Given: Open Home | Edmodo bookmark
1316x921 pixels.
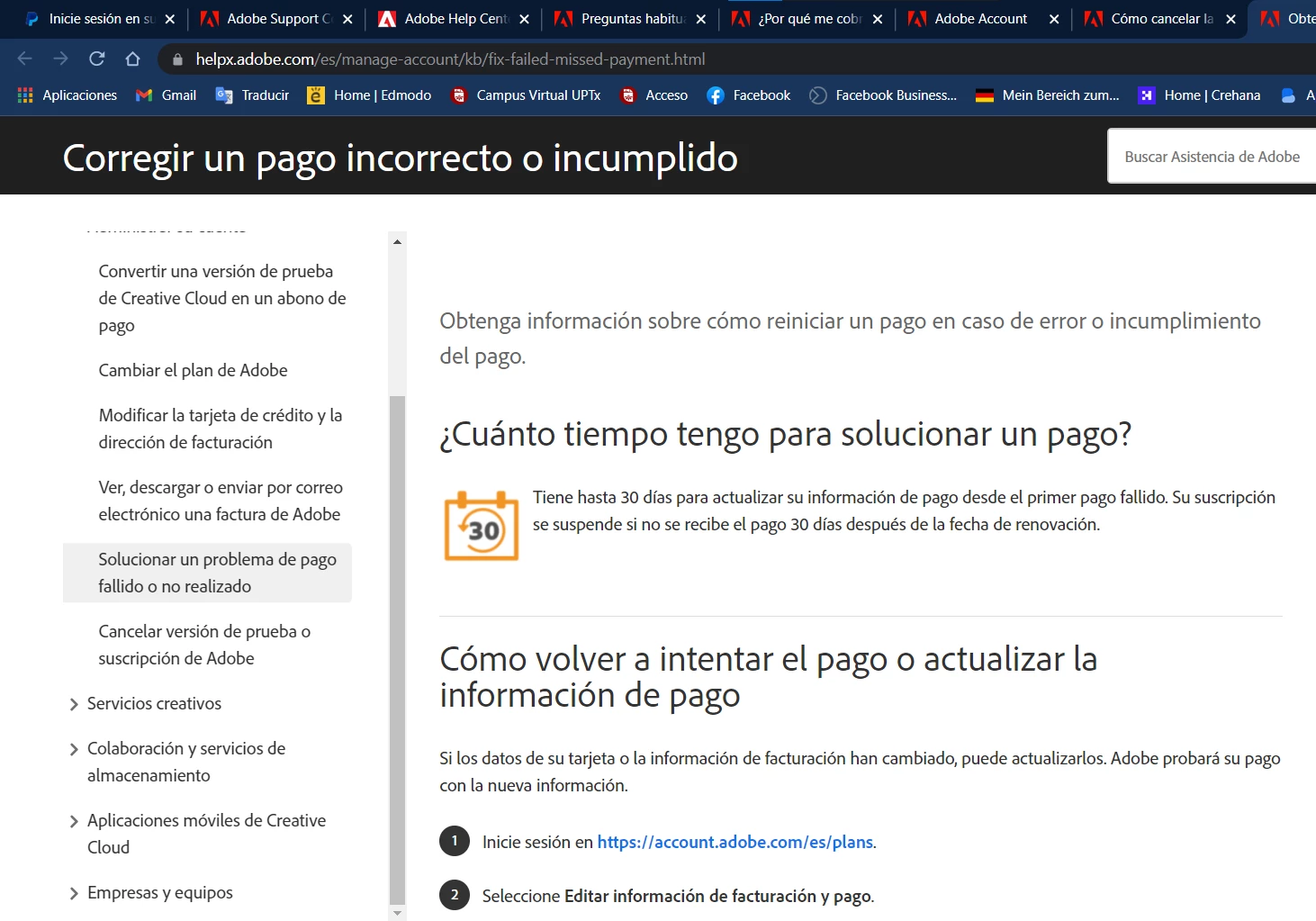Looking at the screenshot, I should [369, 95].
